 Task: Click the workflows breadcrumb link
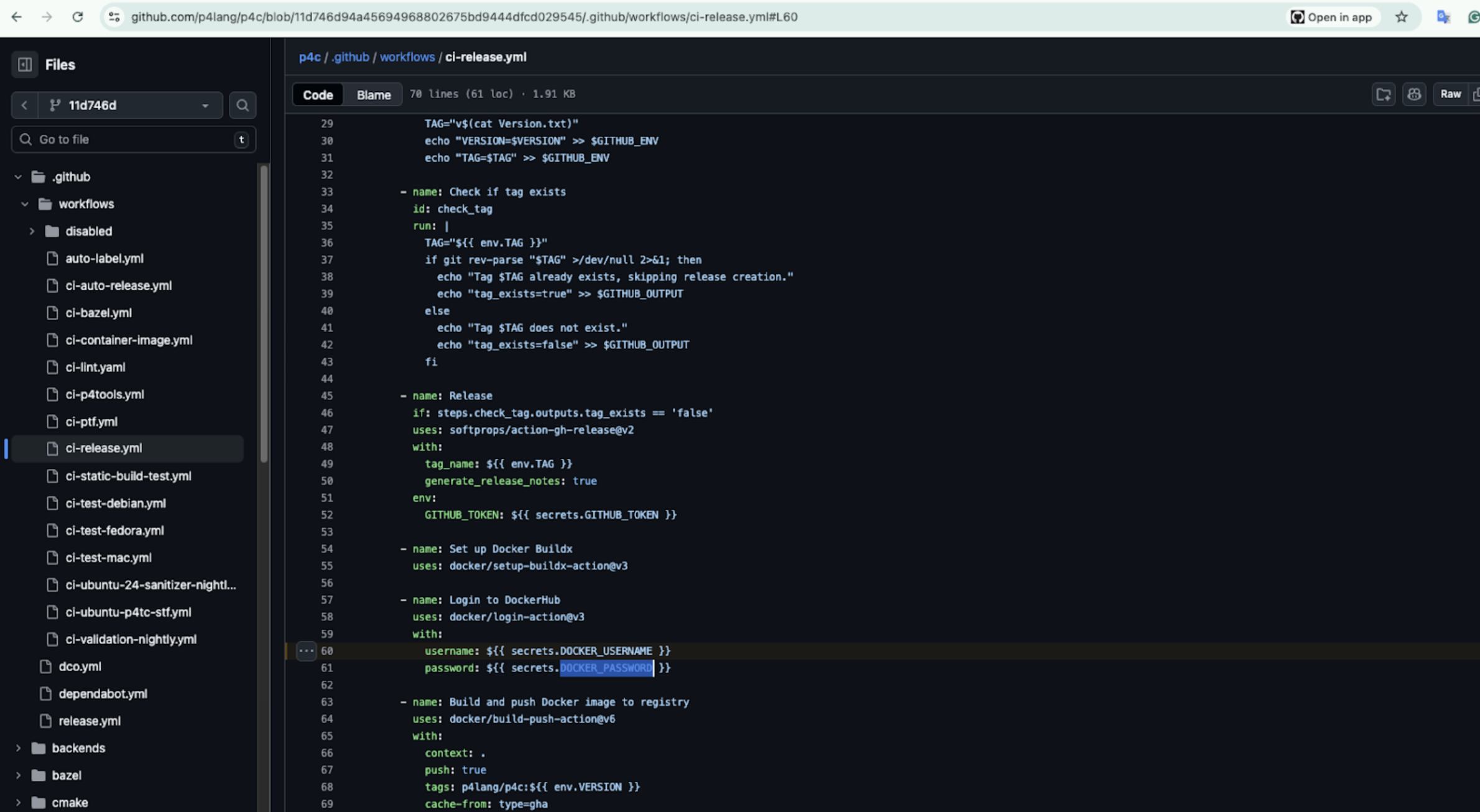[x=407, y=57]
